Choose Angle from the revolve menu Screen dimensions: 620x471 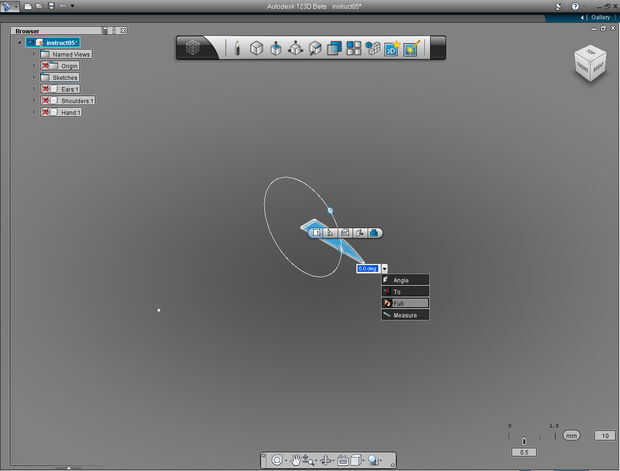(405, 280)
